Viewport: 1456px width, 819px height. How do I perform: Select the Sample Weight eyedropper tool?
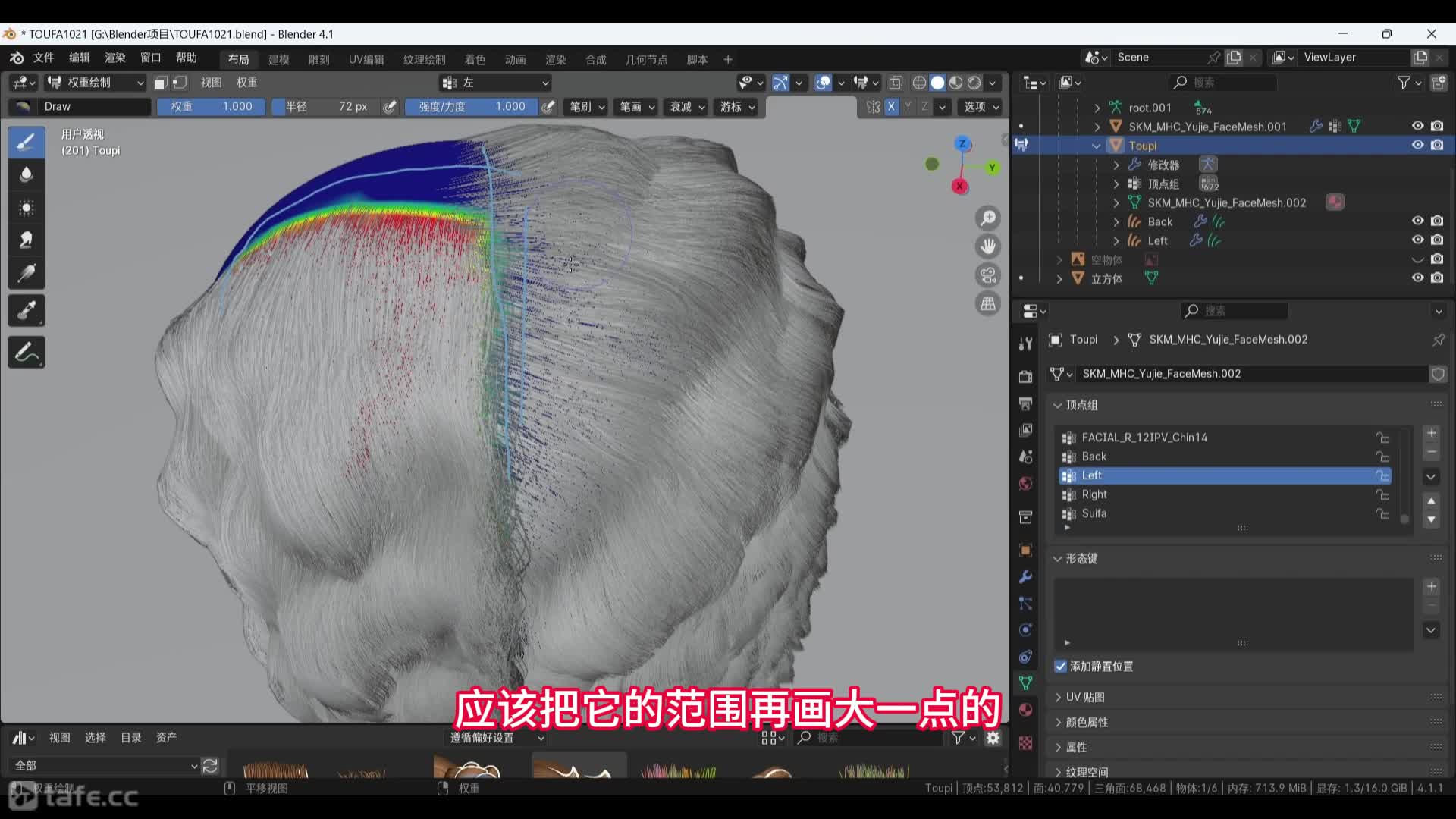[x=27, y=310]
